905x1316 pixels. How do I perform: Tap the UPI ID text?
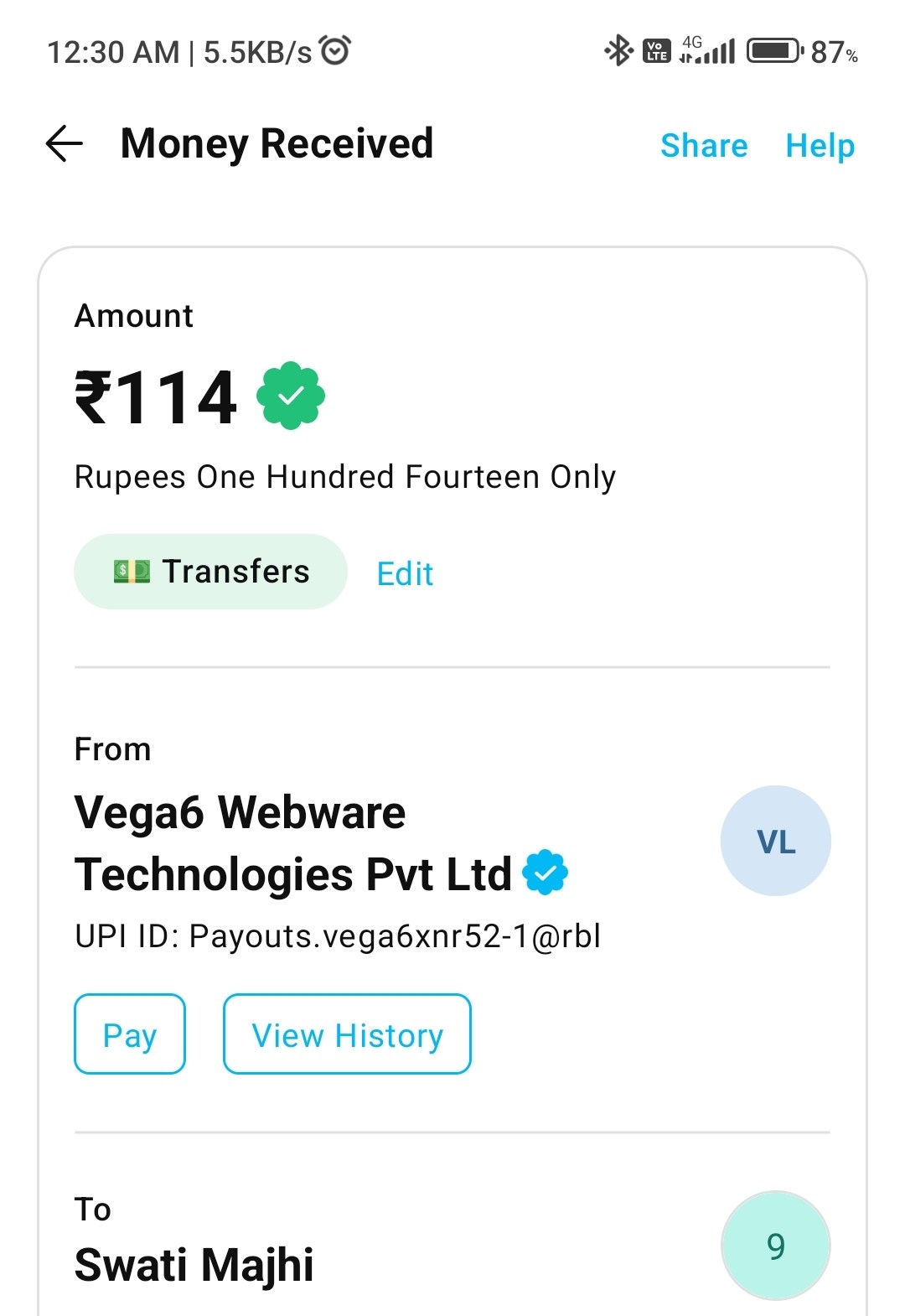click(x=337, y=936)
